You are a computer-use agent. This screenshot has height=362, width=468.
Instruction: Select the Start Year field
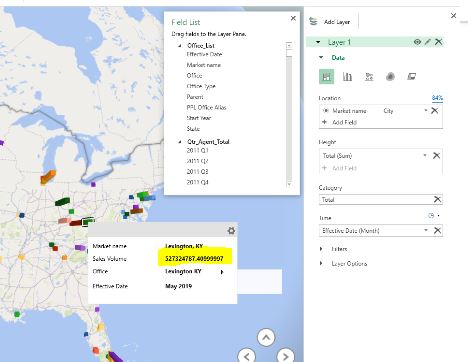199,118
